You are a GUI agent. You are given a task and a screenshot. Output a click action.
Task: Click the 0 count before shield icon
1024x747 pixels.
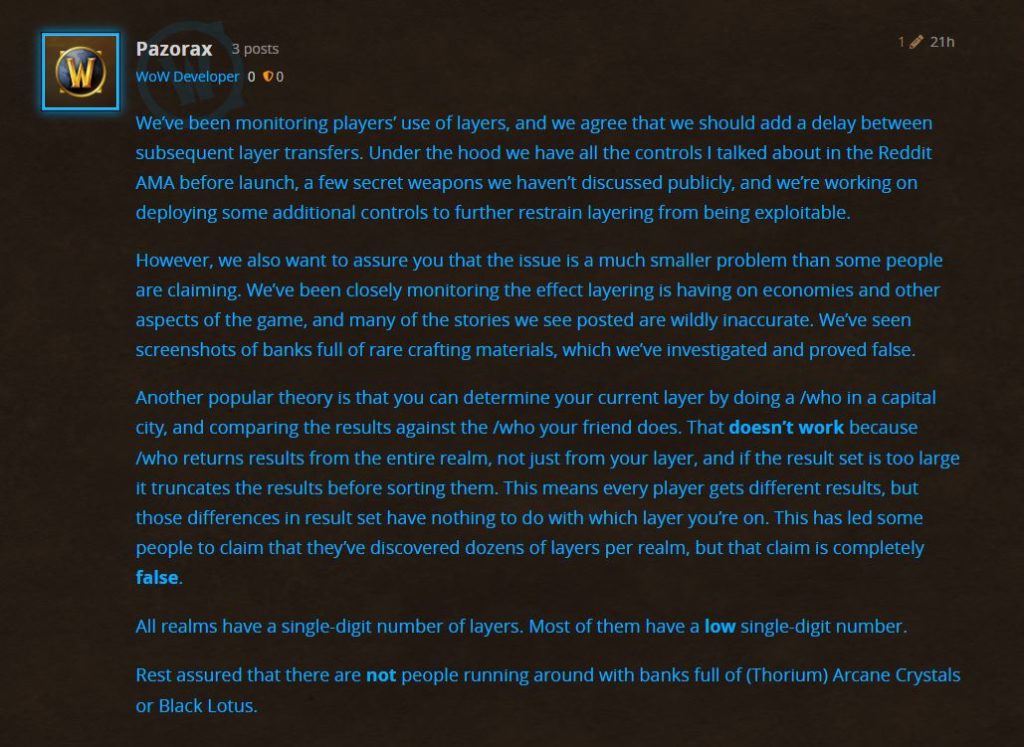pyautogui.click(x=251, y=77)
